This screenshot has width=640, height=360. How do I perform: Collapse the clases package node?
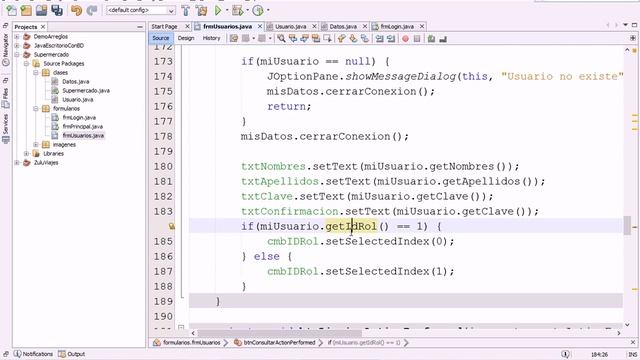(36, 72)
